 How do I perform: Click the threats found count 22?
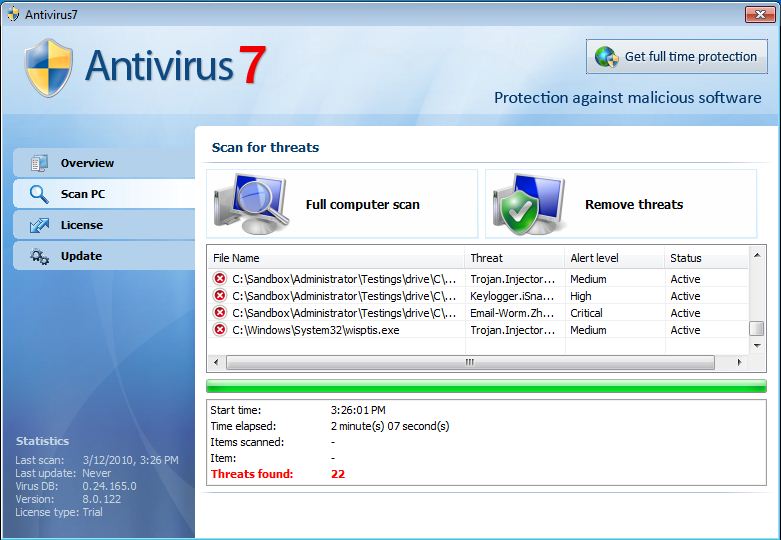(338, 474)
